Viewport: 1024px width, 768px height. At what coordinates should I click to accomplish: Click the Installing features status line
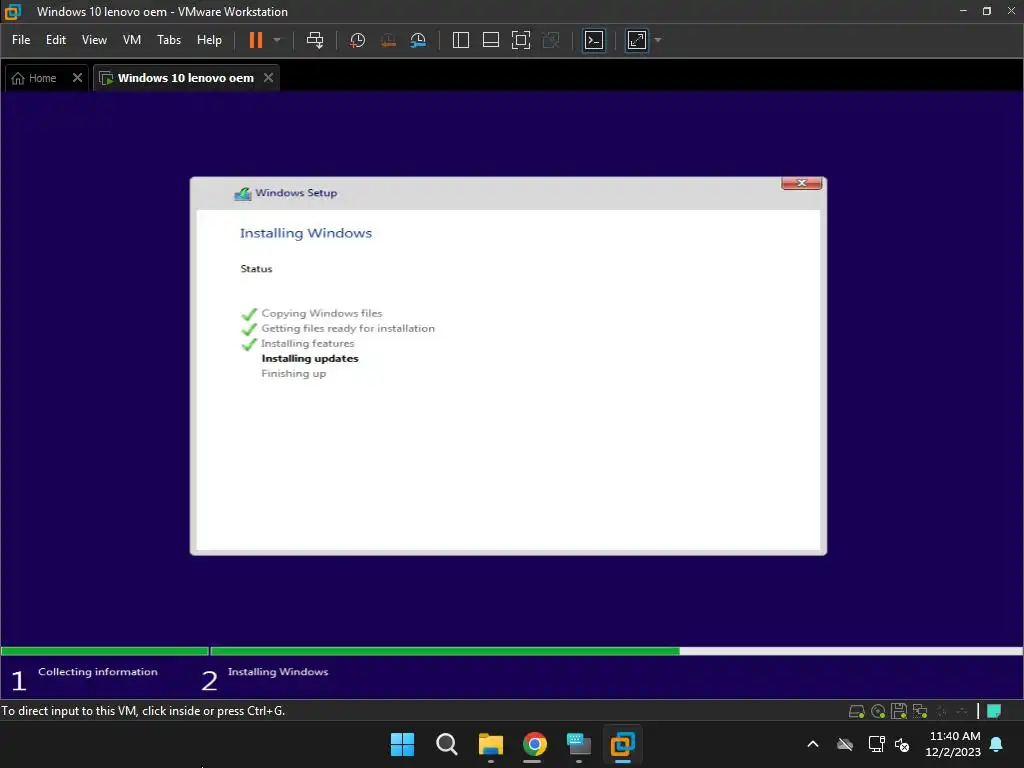point(308,344)
